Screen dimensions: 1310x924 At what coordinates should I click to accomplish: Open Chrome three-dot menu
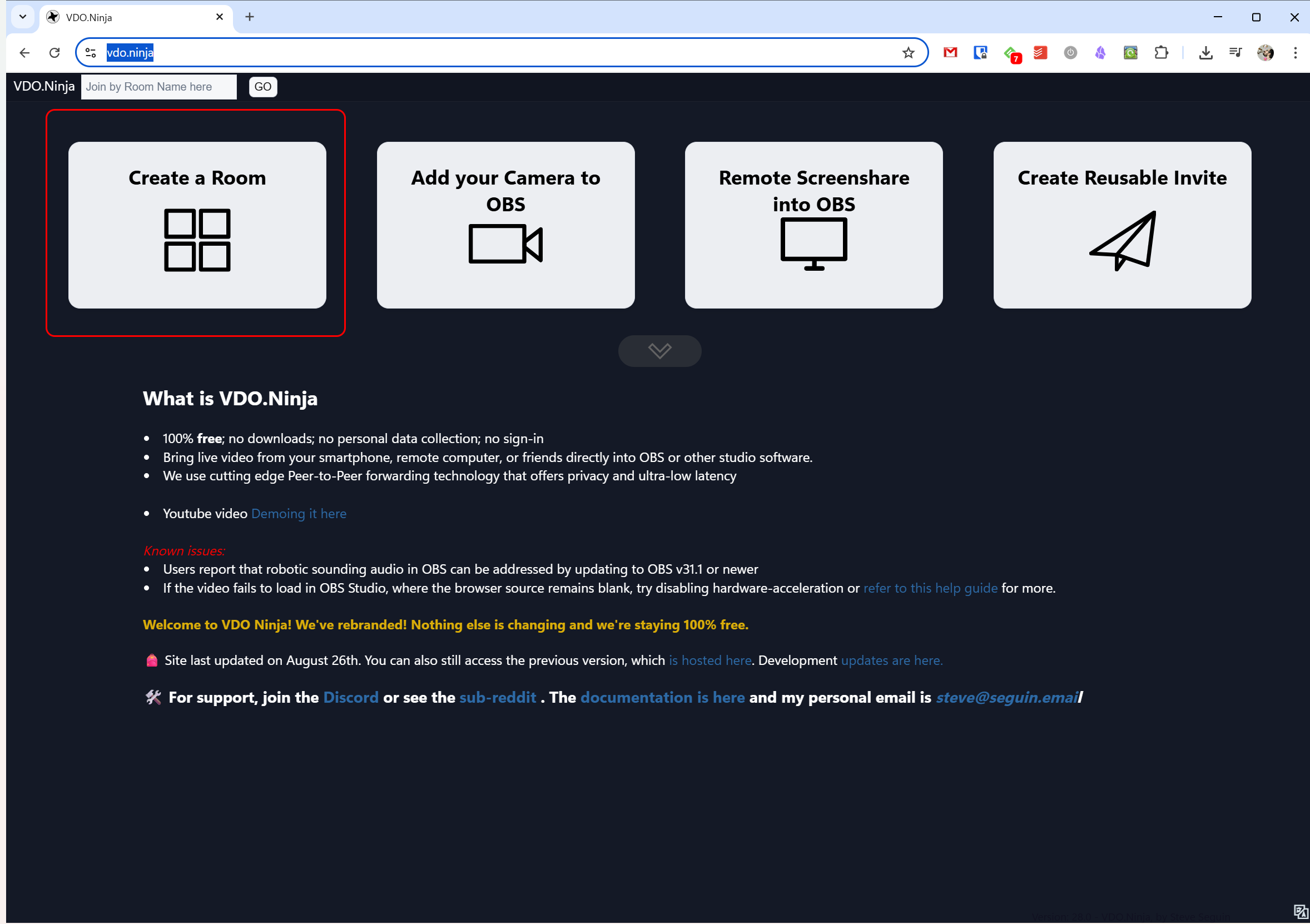click(1294, 52)
